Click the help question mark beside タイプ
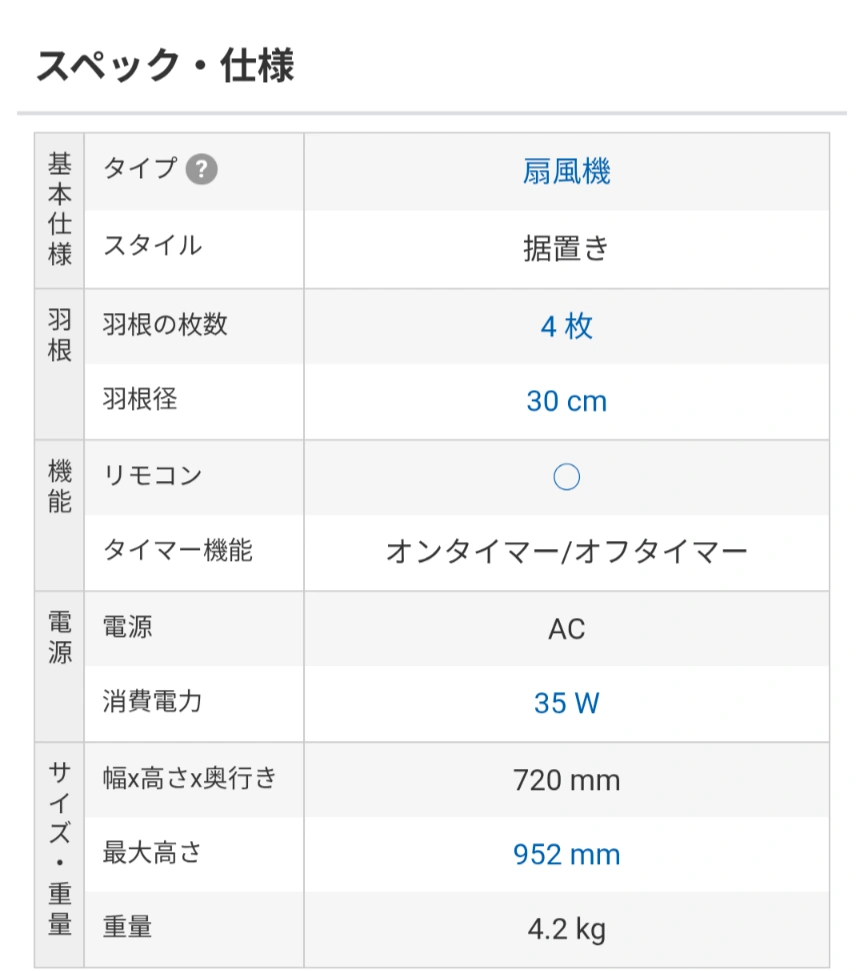The height and width of the screenshot is (971, 864). (x=202, y=170)
